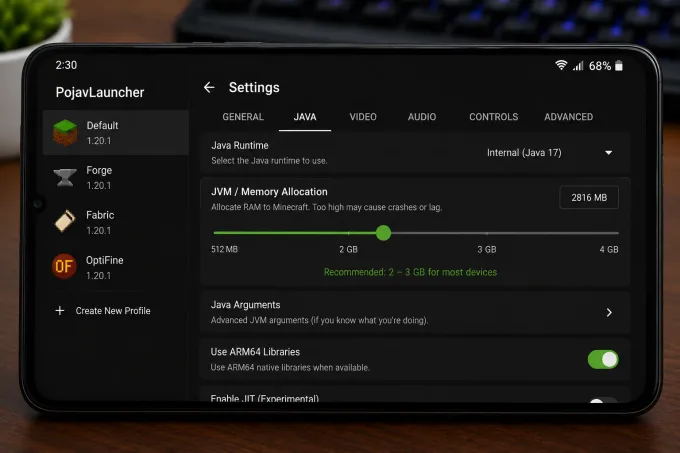Click Recommended: 2 – 3 GB text
Viewport: 680px width, 453px height.
tap(410, 272)
